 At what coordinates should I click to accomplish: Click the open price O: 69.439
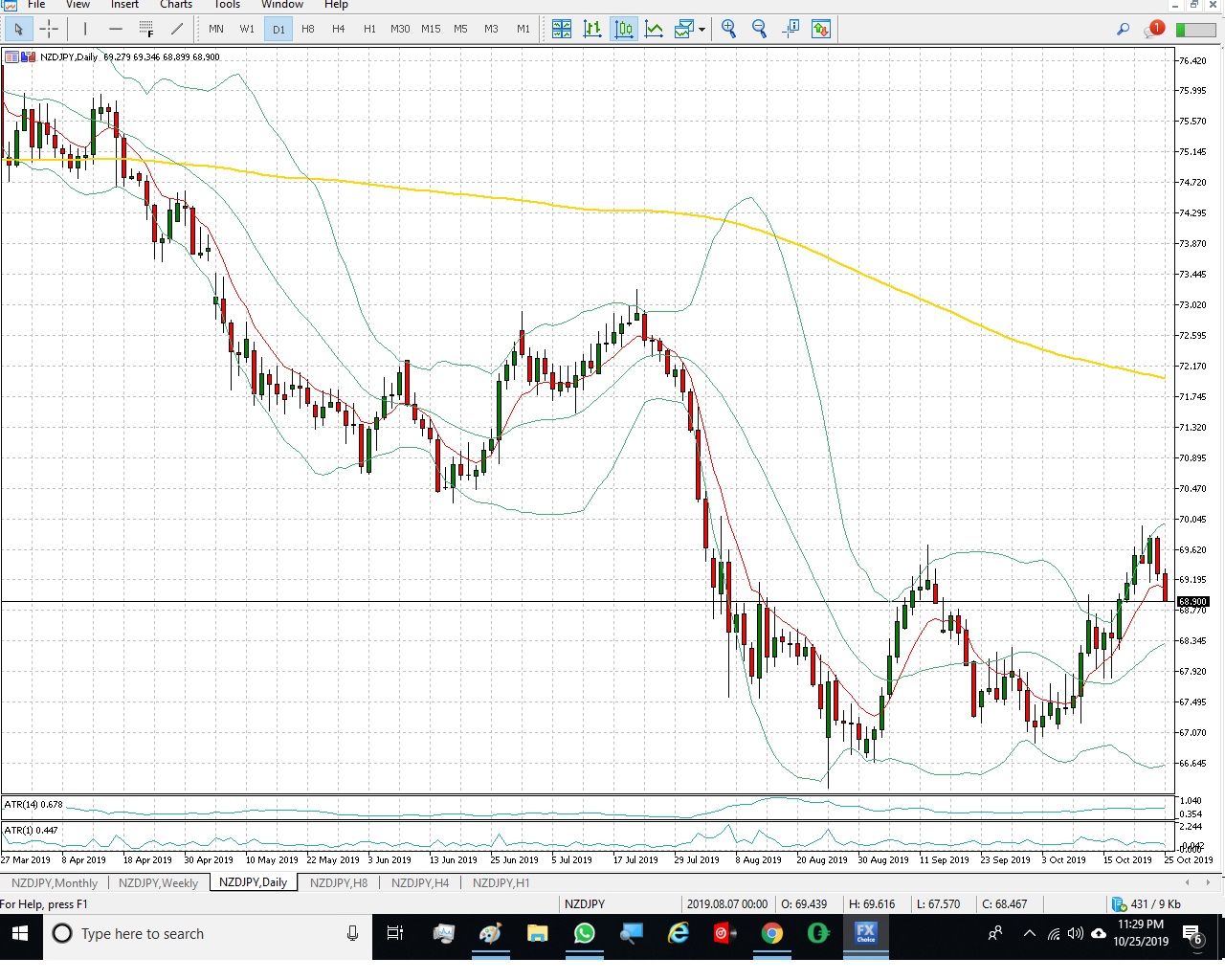tap(804, 903)
